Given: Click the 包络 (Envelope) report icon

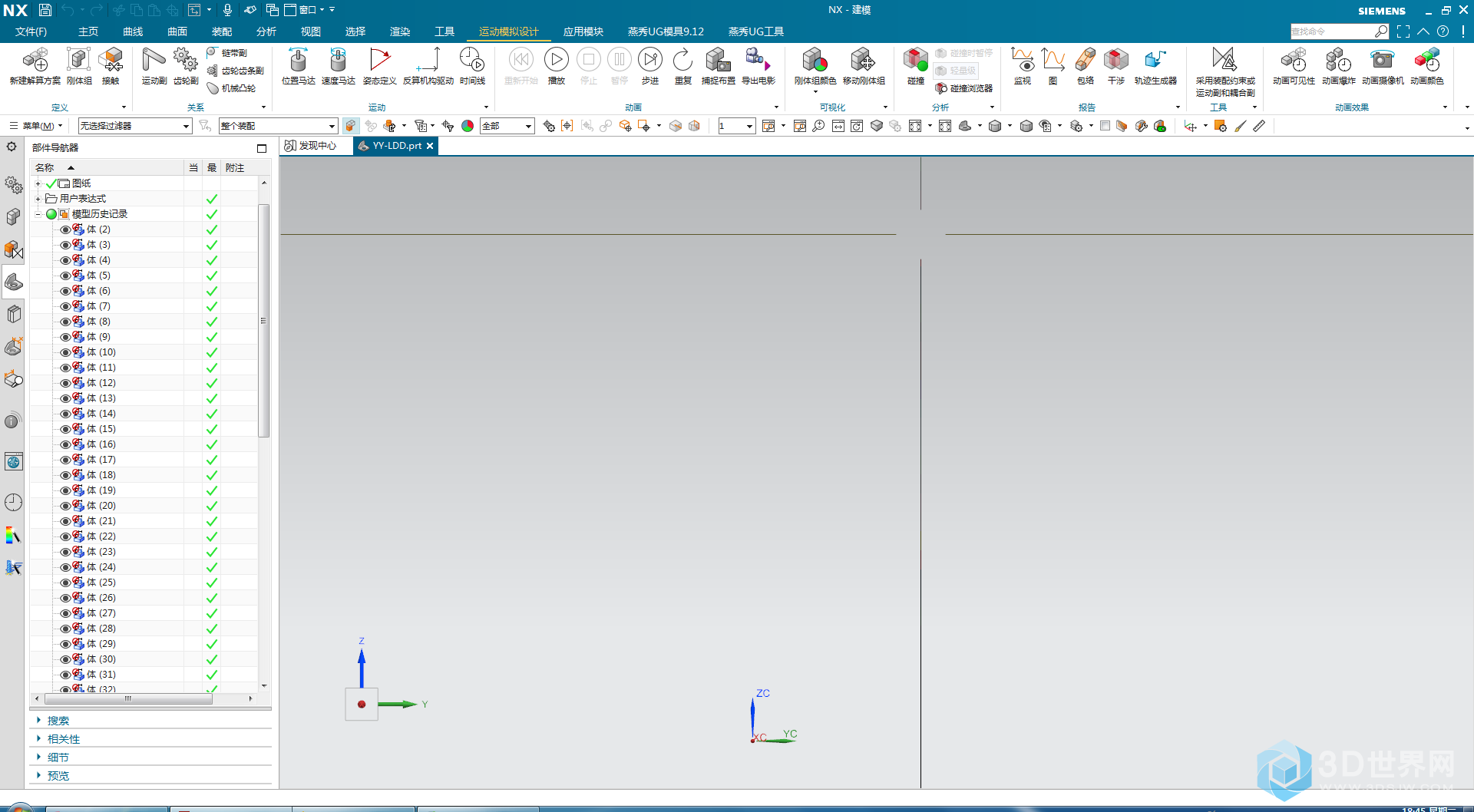Looking at the screenshot, I should pos(1086,65).
